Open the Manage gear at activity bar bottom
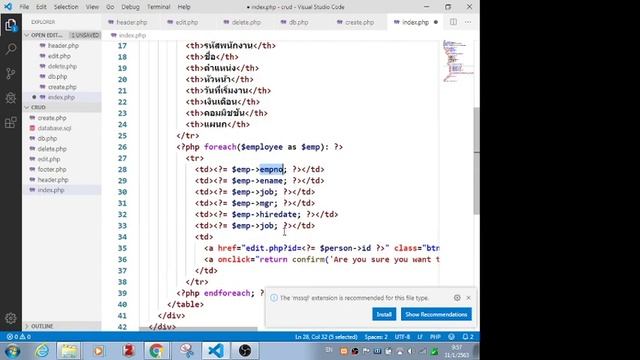This screenshot has height=360, width=640. coord(11,318)
